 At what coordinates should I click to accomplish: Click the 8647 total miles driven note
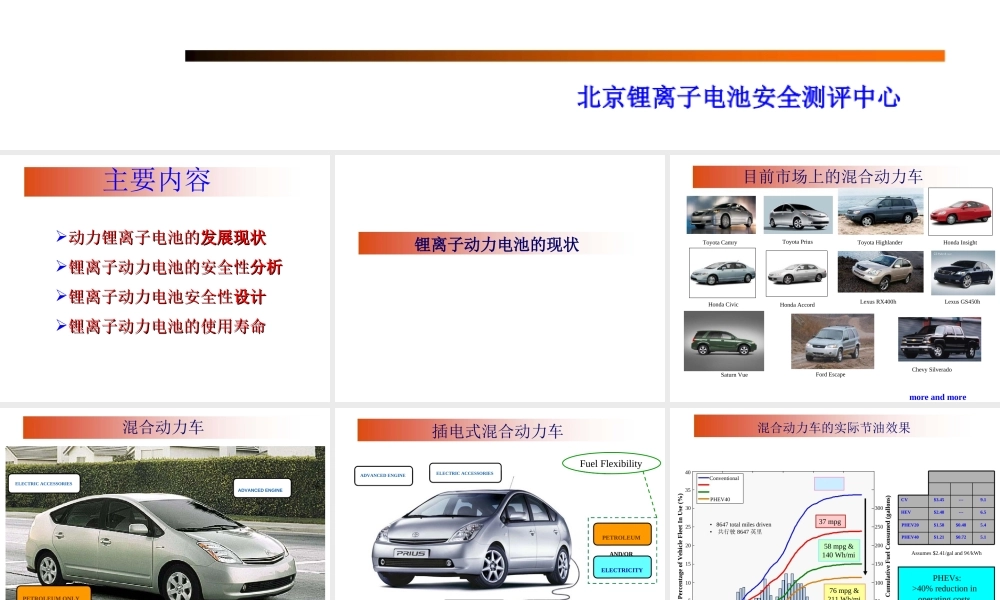tap(740, 524)
